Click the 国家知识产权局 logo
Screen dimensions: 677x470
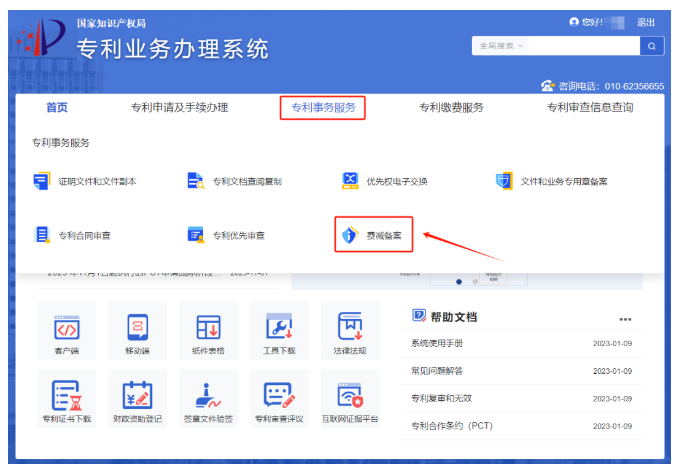41,37
